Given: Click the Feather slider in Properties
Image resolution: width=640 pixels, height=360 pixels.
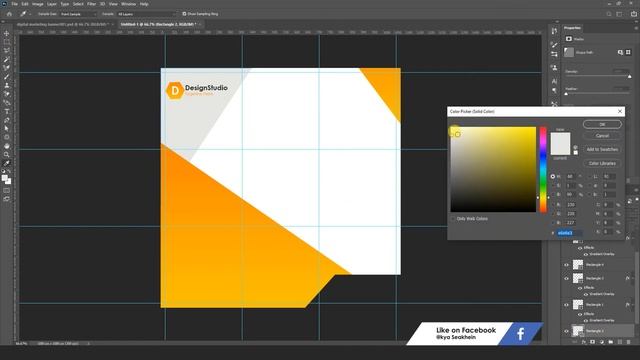Looking at the screenshot, I should (598, 94).
